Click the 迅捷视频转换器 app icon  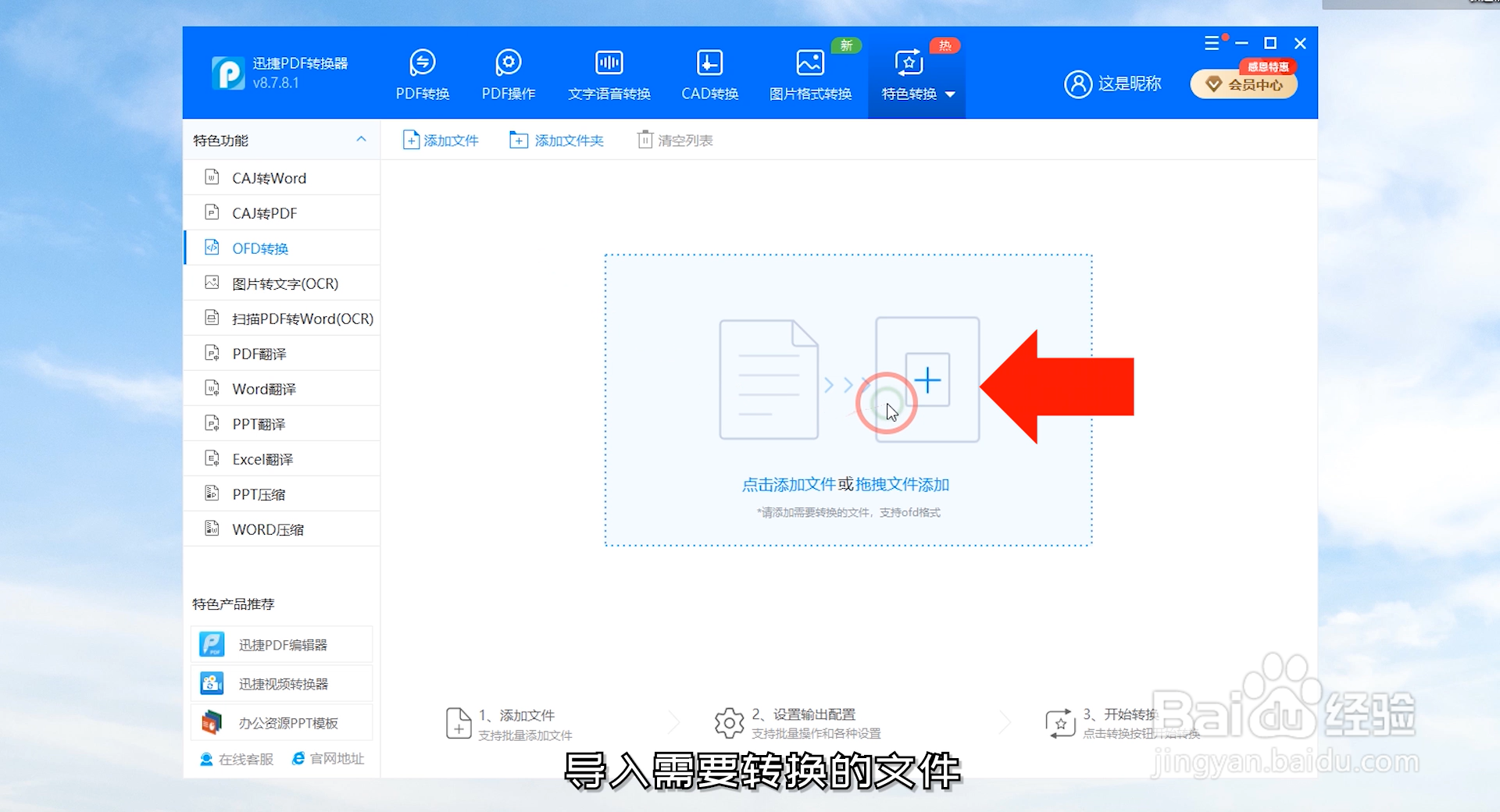pos(212,683)
